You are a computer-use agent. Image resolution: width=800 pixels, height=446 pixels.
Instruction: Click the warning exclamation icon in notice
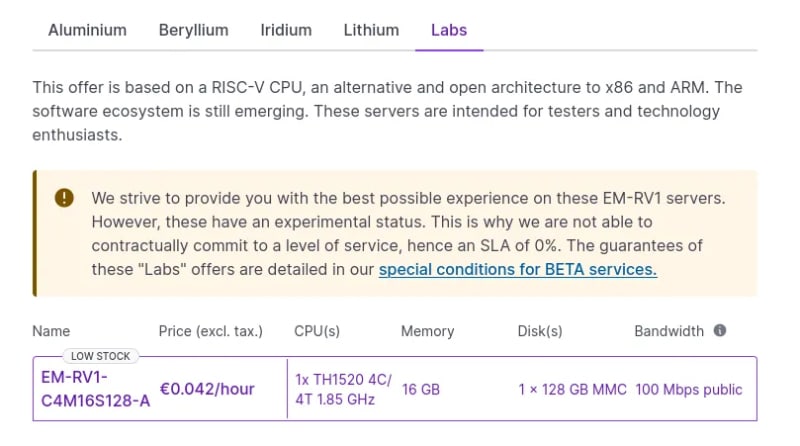tap(64, 198)
